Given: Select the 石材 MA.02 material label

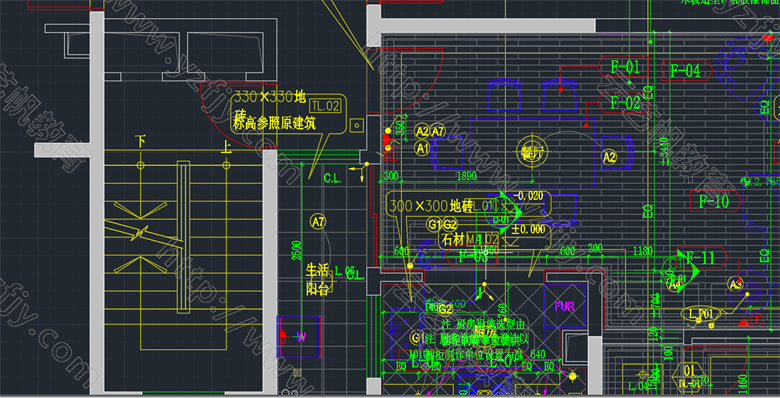Looking at the screenshot, I should point(470,240).
